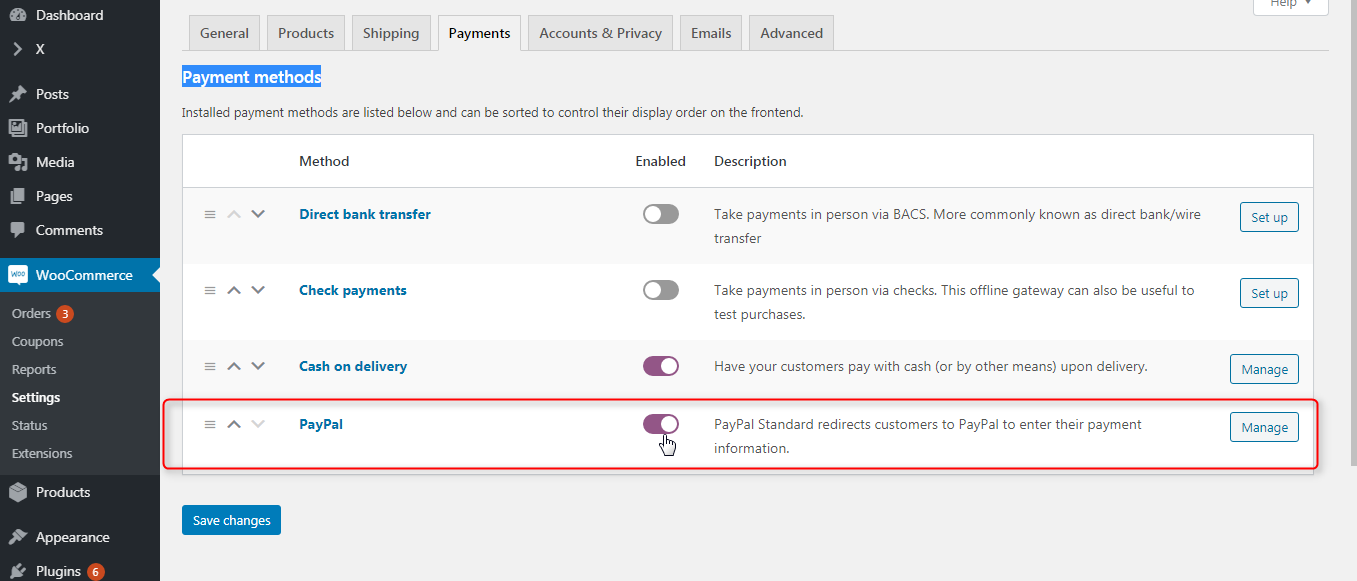Screen dimensions: 1357x581
Task: Click the Comments bubble icon
Action: [18, 230]
